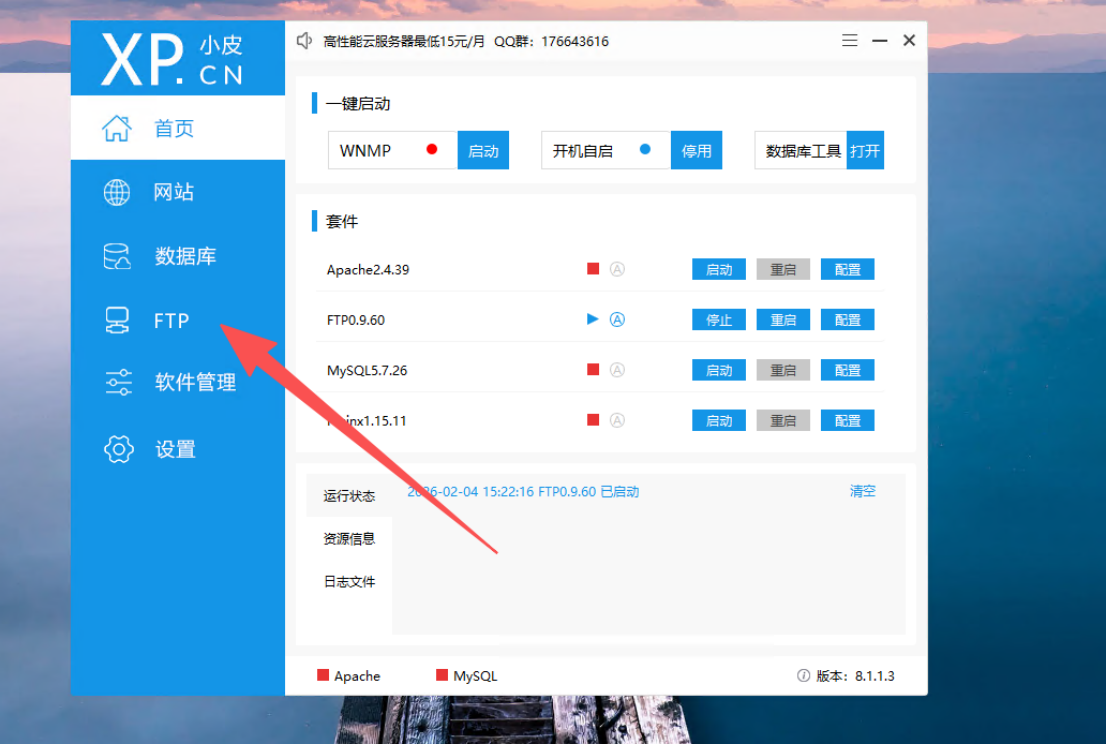Click the FTP0.9.60 已启动 log entry

523,491
